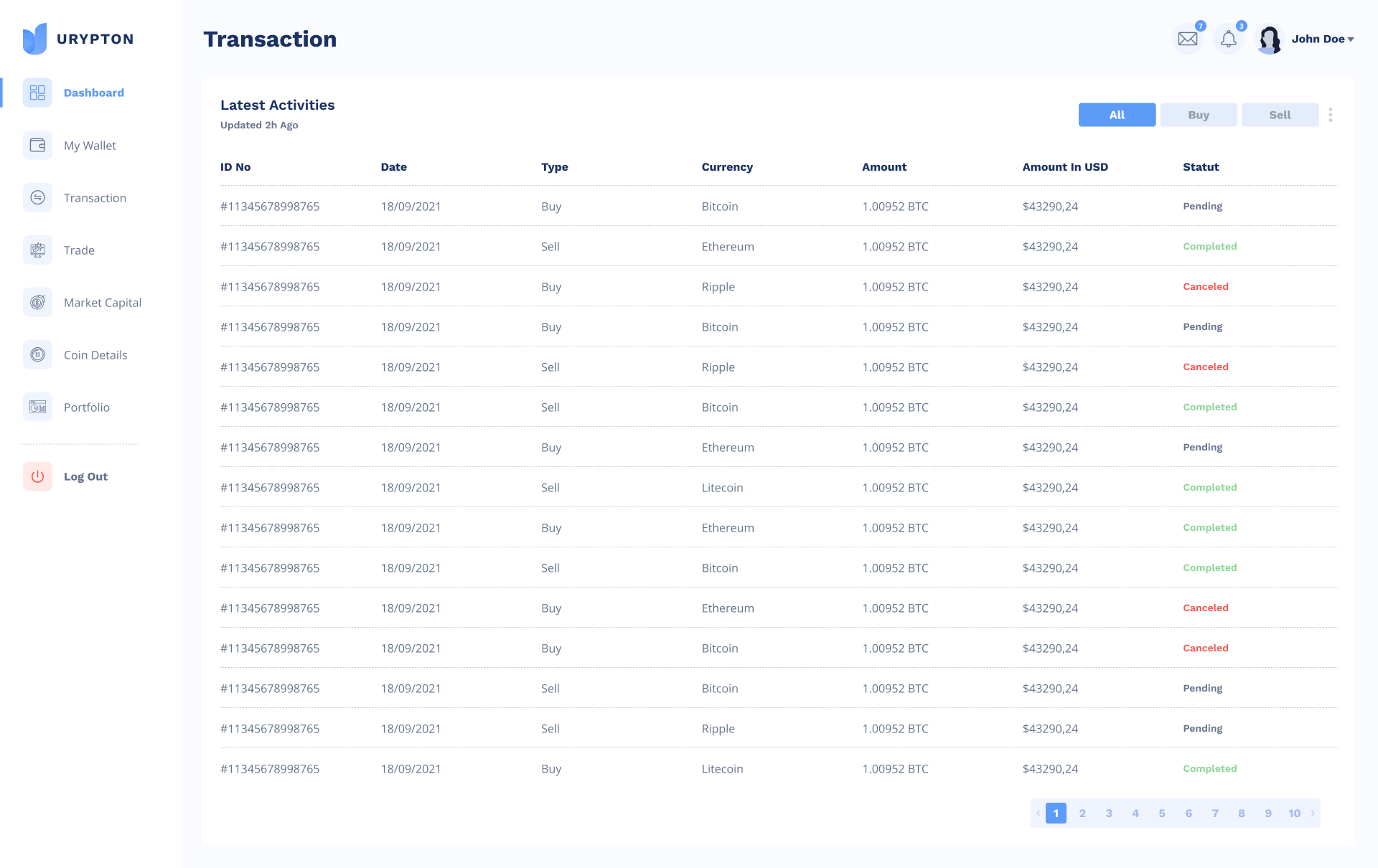Select the All filter tab

click(x=1117, y=115)
